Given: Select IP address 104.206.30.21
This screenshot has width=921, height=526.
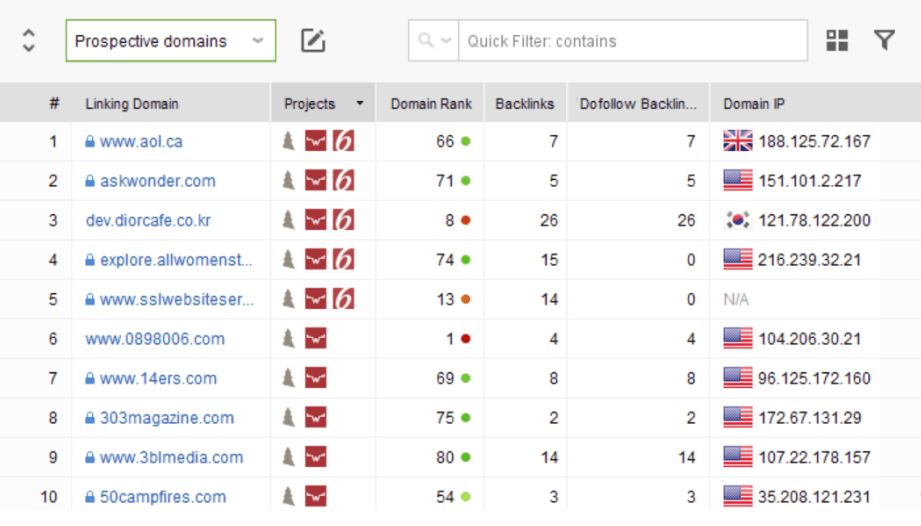Looking at the screenshot, I should [x=809, y=339].
